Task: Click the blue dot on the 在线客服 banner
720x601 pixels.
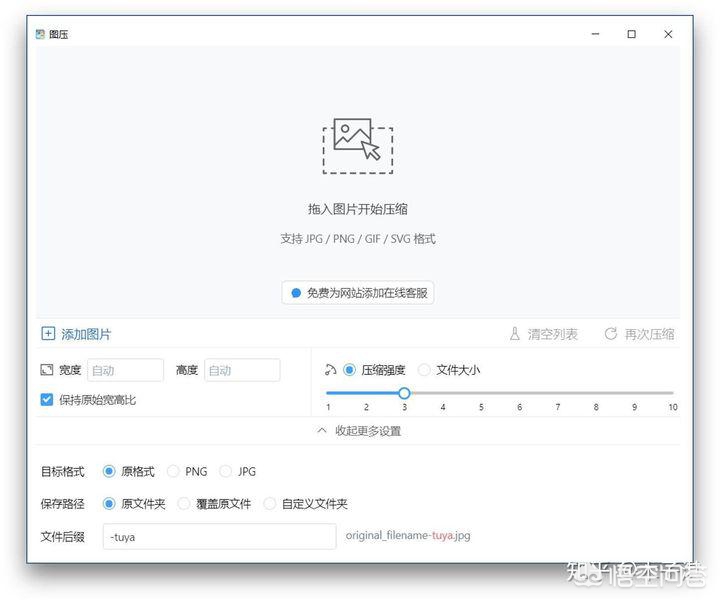Action: tap(295, 293)
